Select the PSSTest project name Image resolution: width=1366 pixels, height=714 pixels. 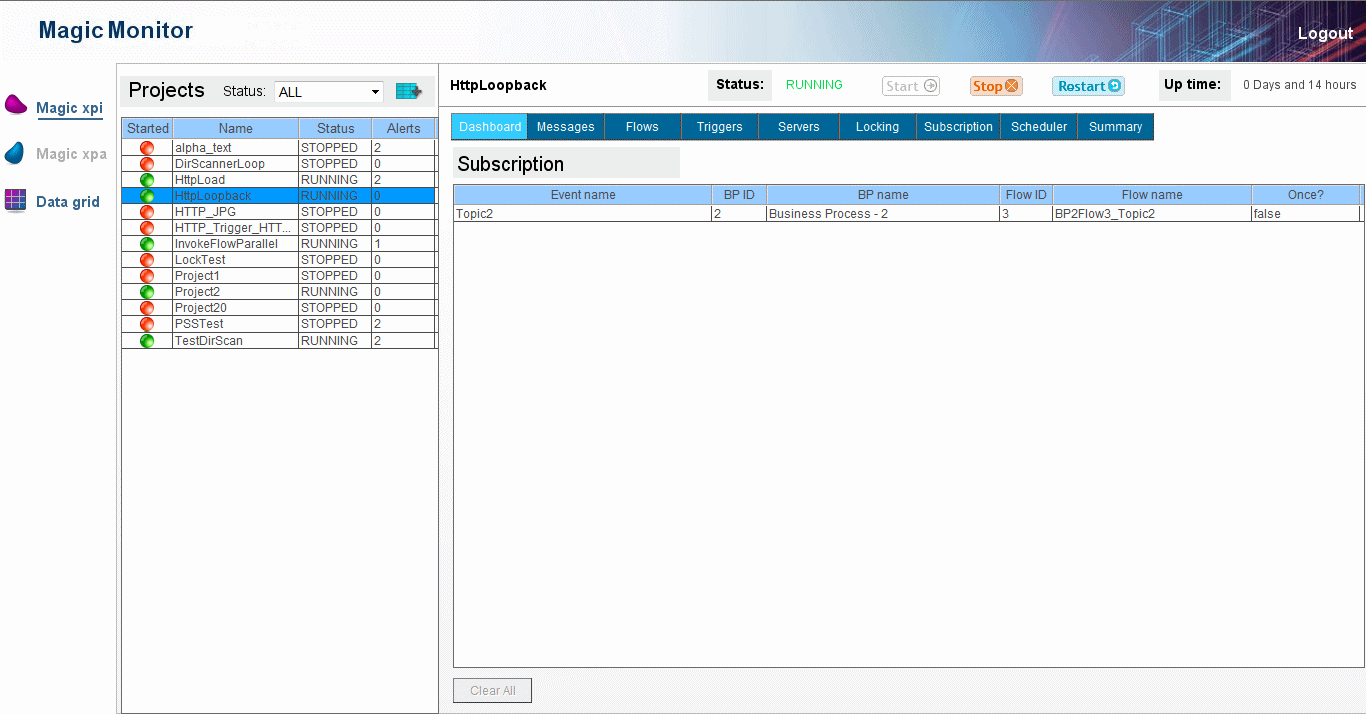tap(199, 324)
